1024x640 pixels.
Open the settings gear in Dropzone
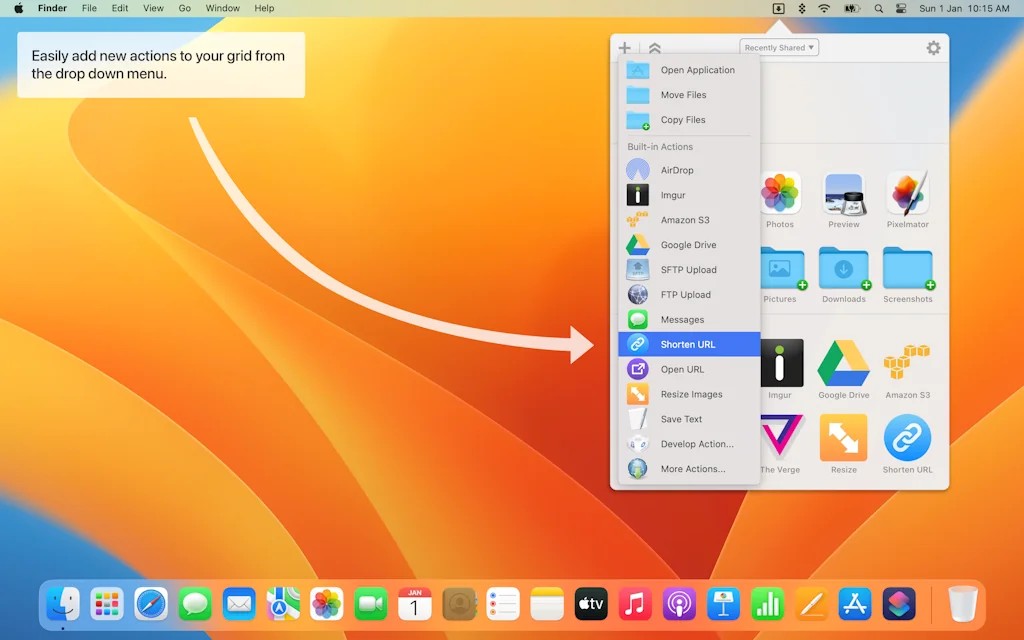[933, 48]
